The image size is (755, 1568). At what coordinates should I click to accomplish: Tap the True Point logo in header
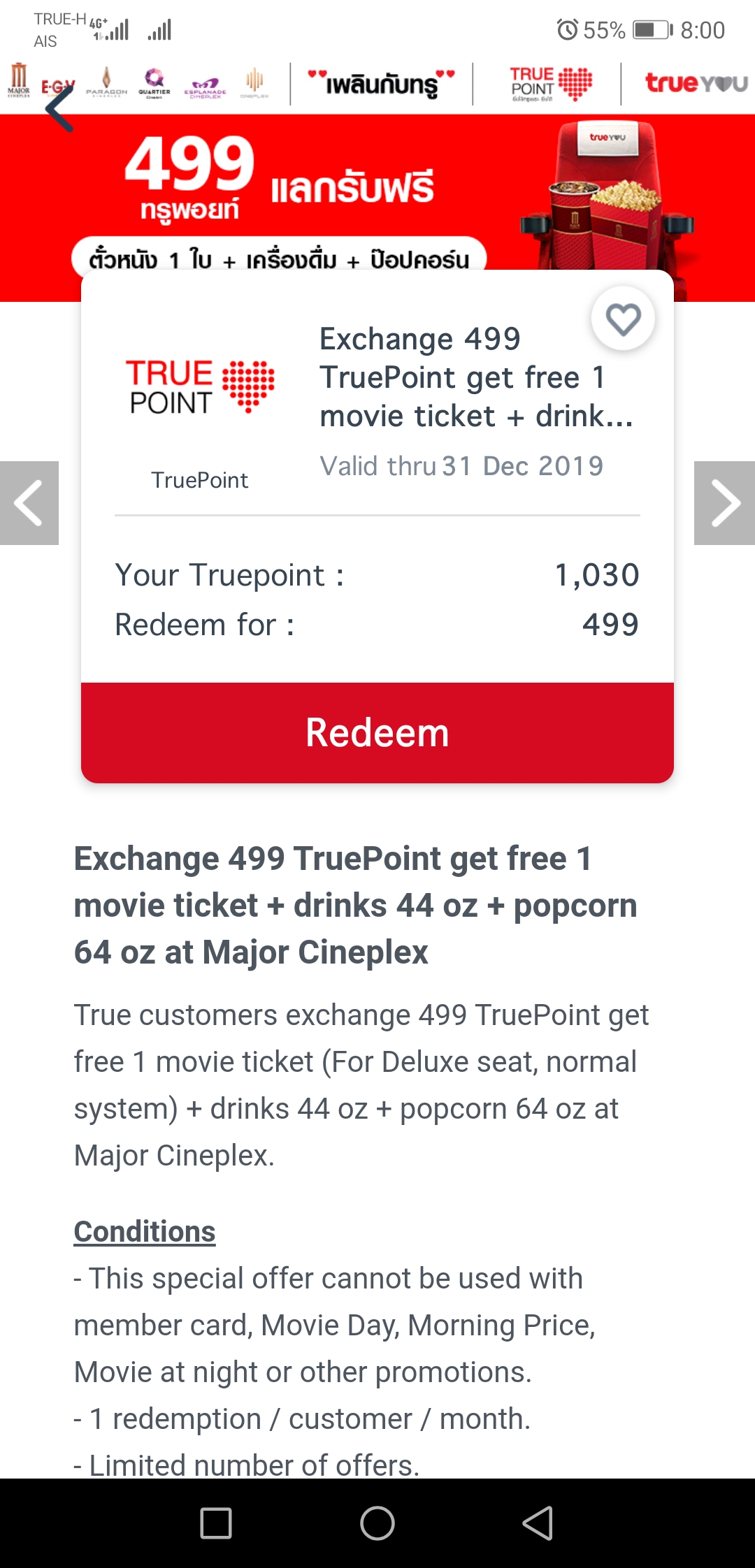click(551, 84)
